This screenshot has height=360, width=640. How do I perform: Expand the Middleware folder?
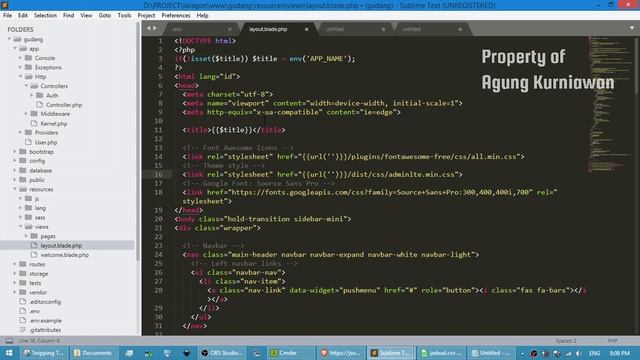(26, 113)
